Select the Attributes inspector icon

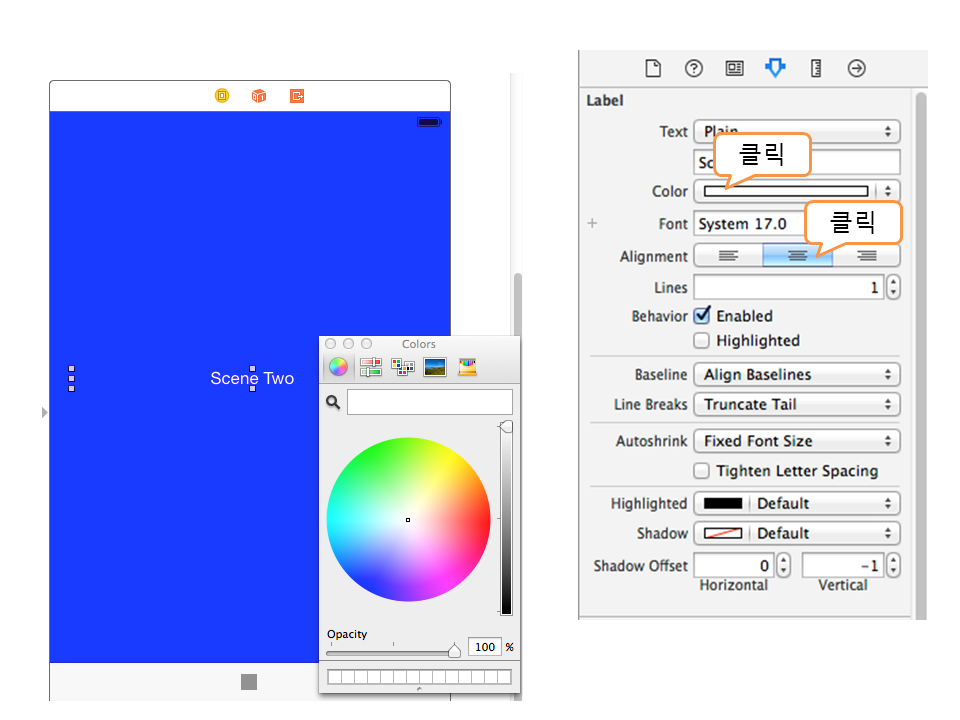[775, 68]
